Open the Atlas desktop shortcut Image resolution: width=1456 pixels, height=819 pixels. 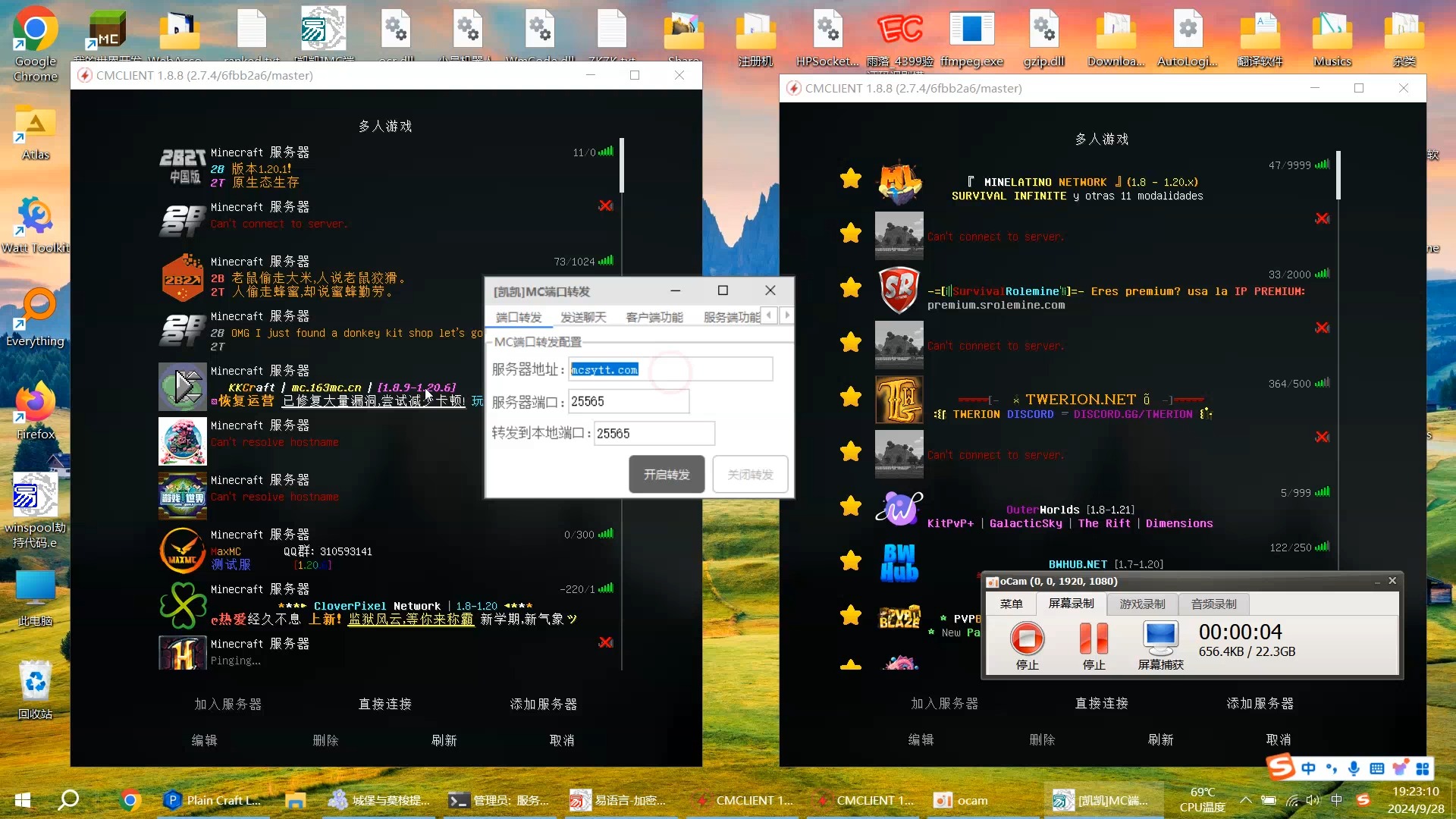35,133
